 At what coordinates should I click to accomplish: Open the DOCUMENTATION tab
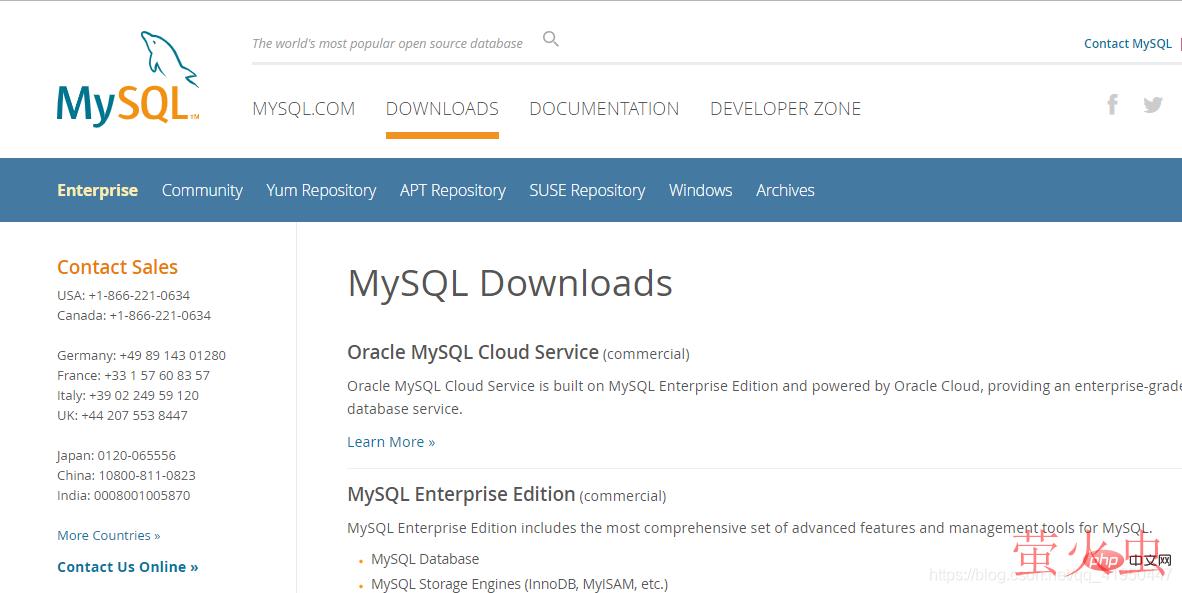pyautogui.click(x=604, y=109)
